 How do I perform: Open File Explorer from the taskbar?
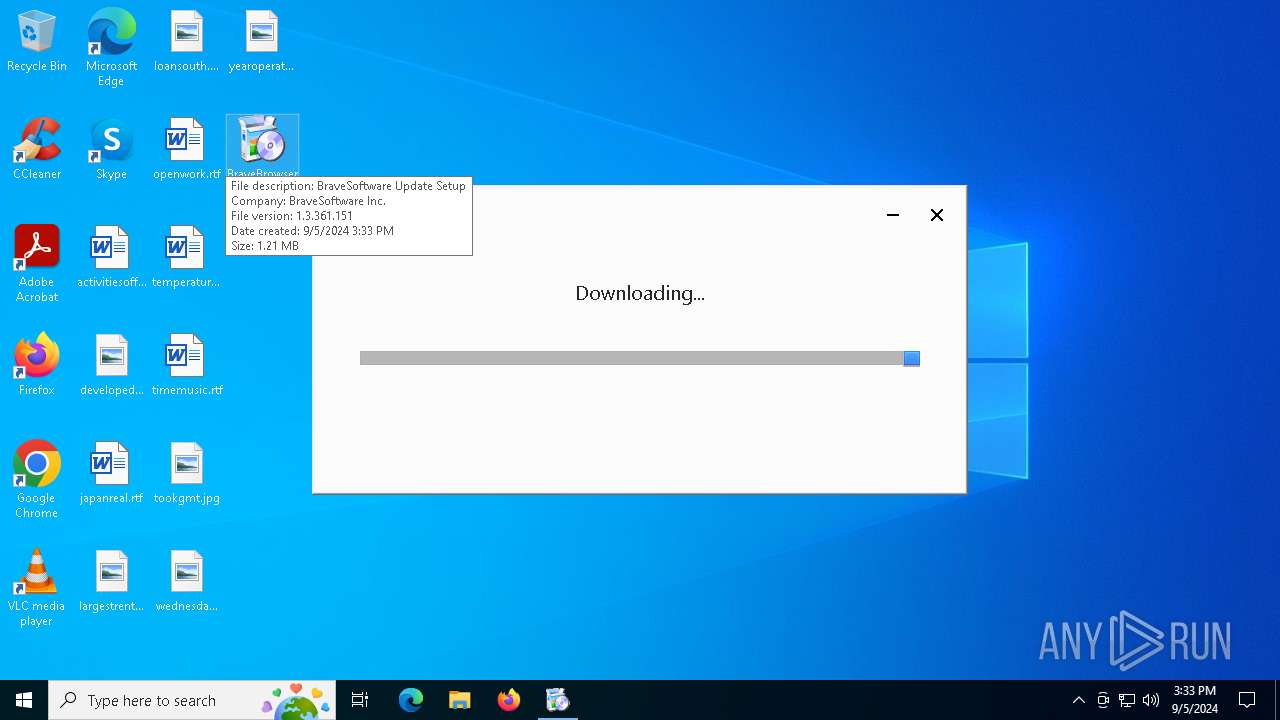coord(460,700)
